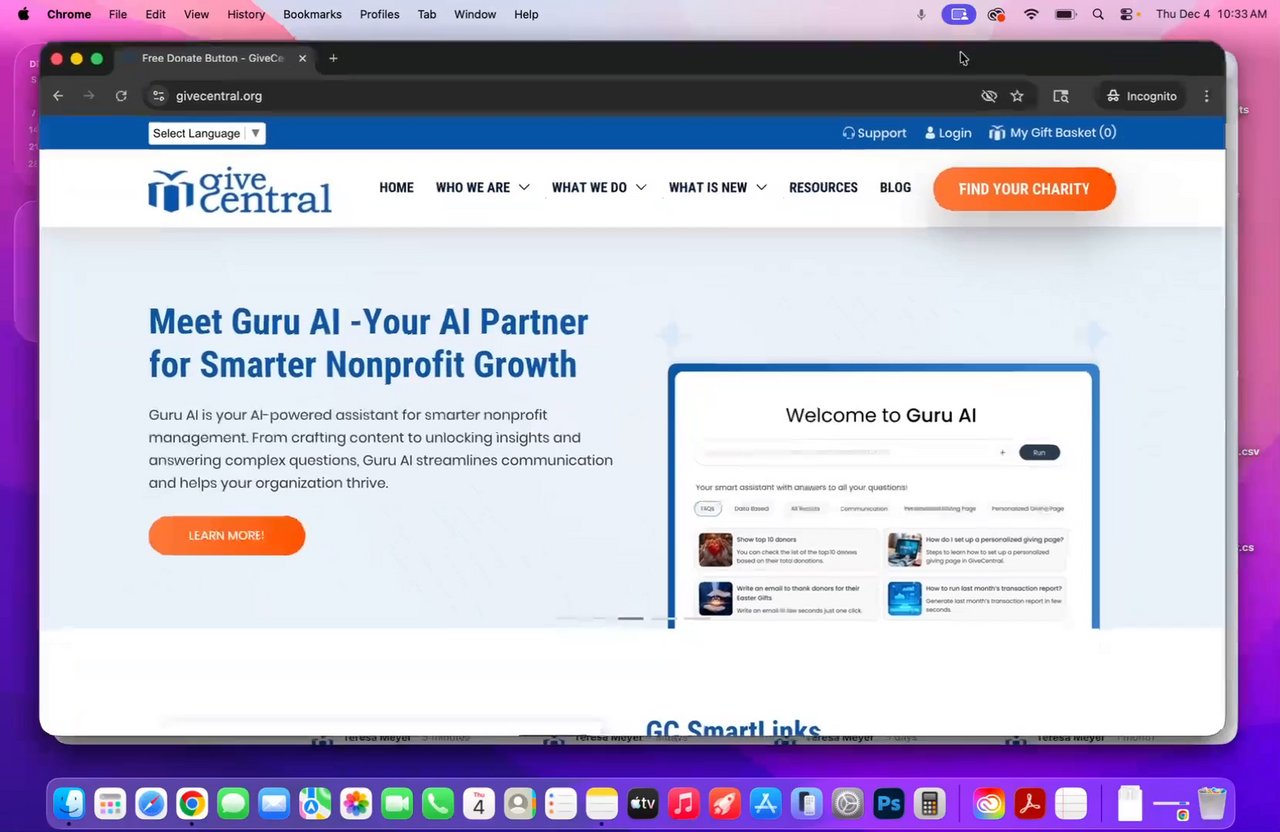Open the Support link in top bar
Image resolution: width=1280 pixels, height=832 pixels.
pyautogui.click(x=874, y=133)
